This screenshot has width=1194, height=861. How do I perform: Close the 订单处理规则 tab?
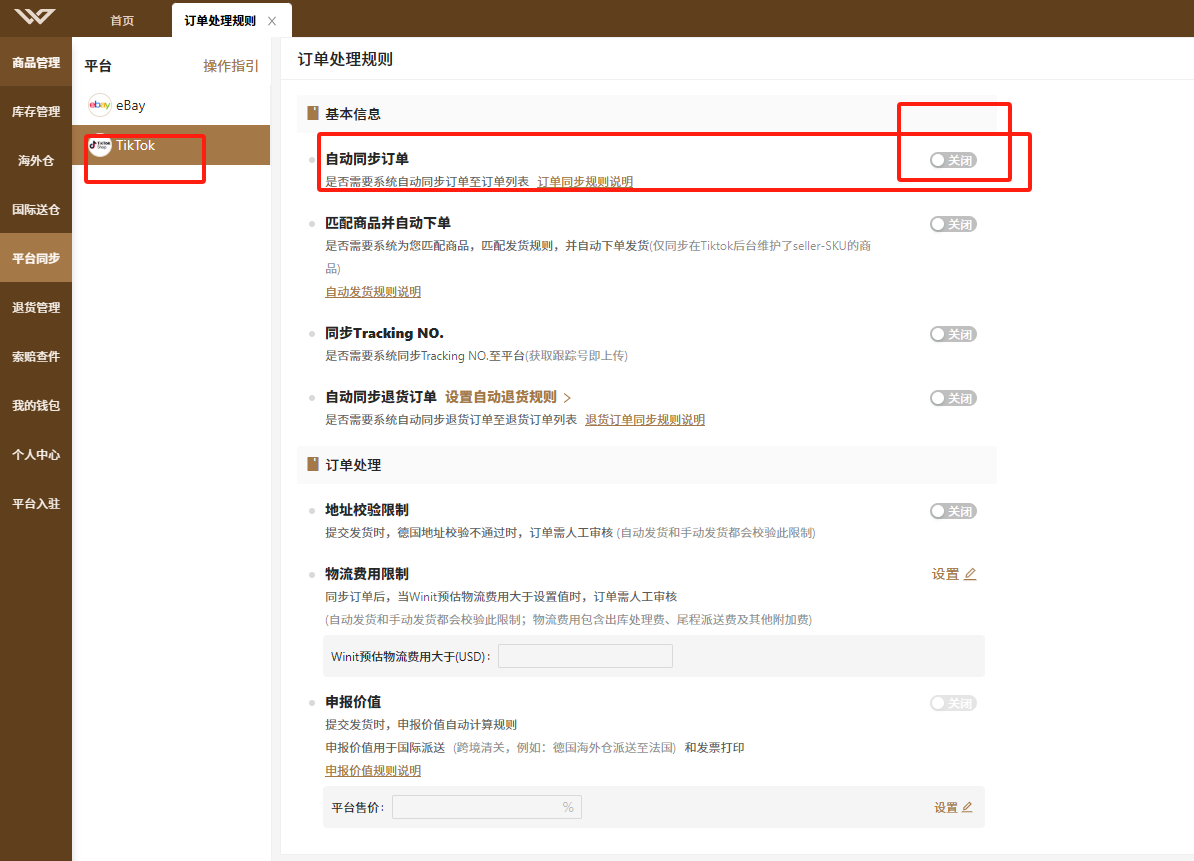(272, 21)
